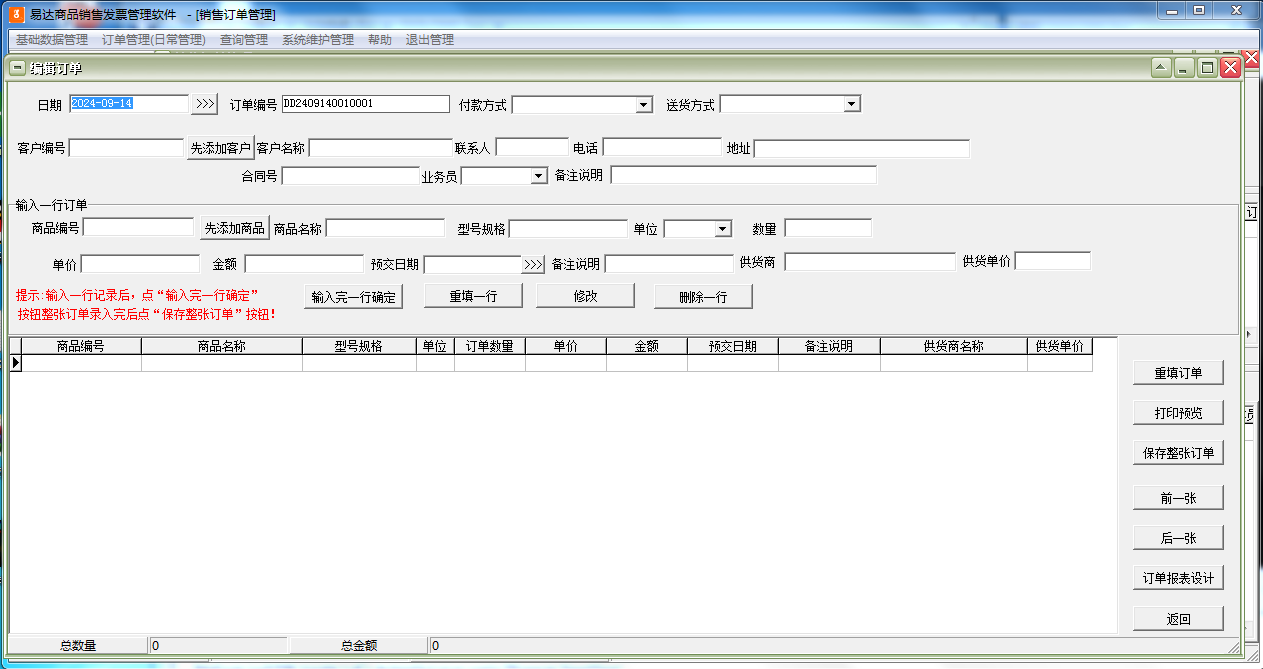
Task: Close the 销售订单 inner window
Action: pyautogui.click(x=1230, y=68)
